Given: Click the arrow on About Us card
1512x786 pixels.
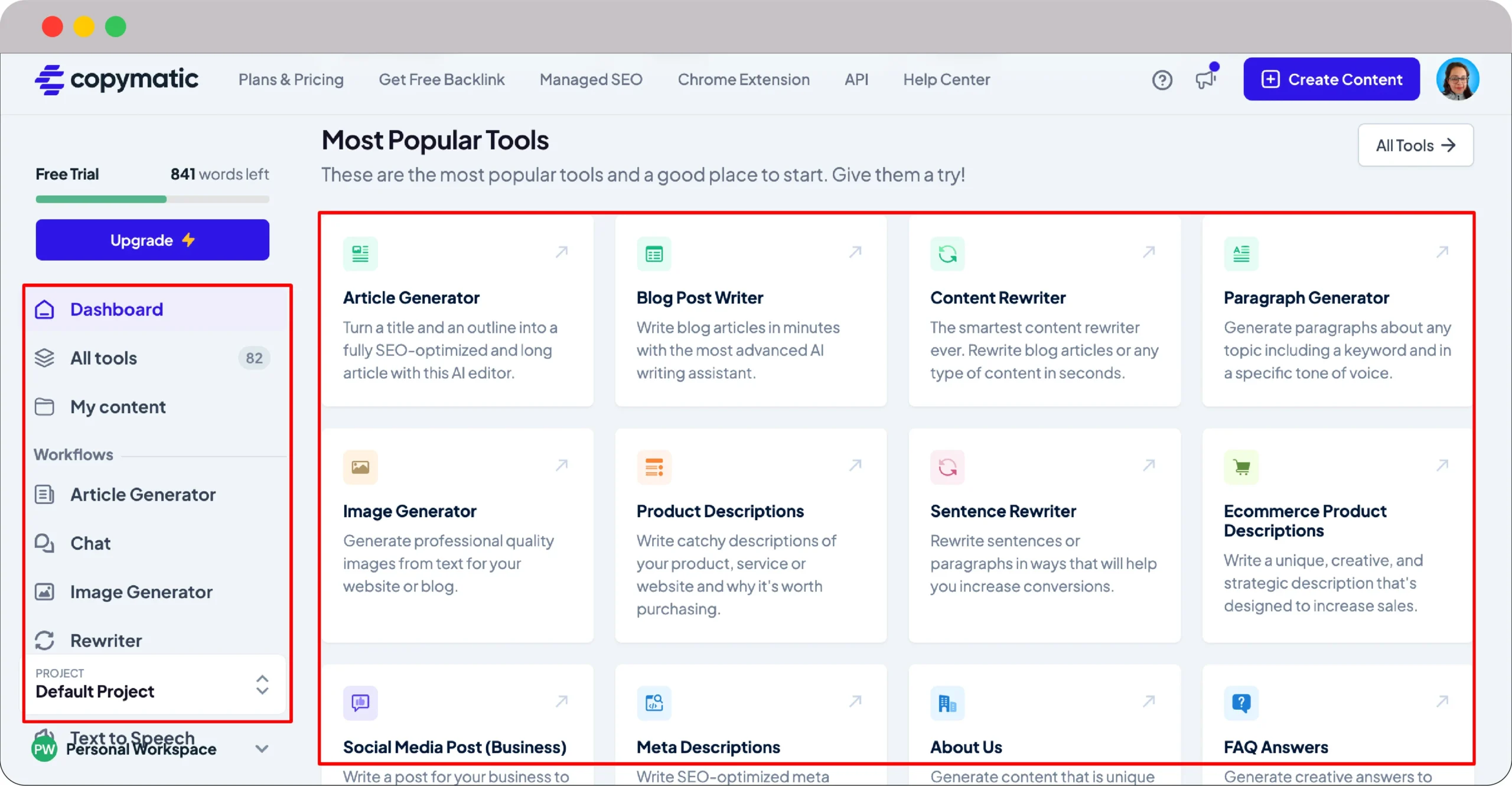Looking at the screenshot, I should click(x=1149, y=701).
